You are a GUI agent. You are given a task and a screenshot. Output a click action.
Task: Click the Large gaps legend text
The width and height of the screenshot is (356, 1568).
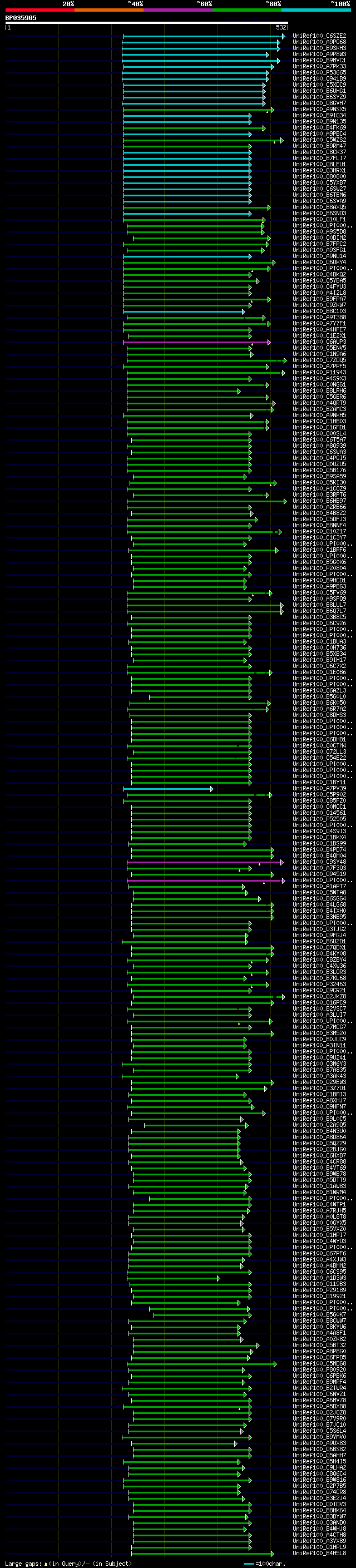coord(23,1562)
